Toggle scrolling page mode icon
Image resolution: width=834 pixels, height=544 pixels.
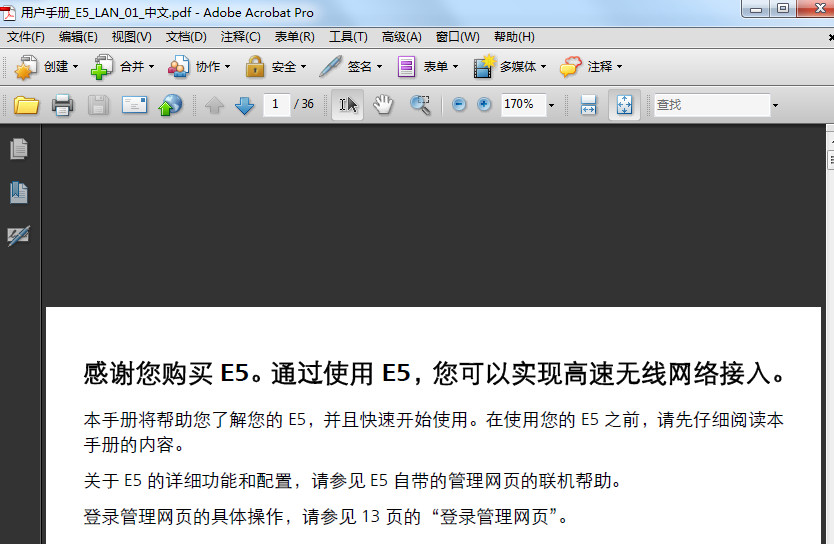(x=588, y=105)
